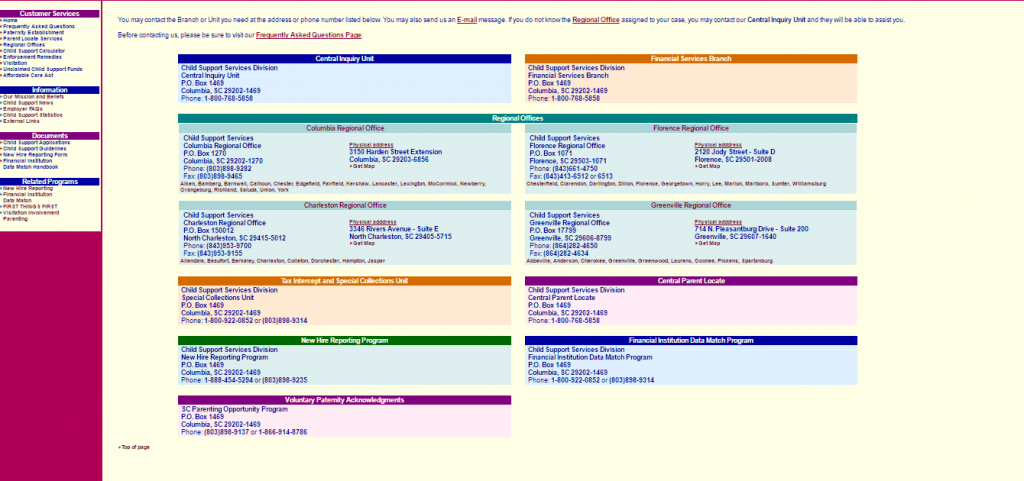Click the Columbia Regional Office heading
Image resolution: width=1024 pixels, height=481 pixels.
point(345,129)
